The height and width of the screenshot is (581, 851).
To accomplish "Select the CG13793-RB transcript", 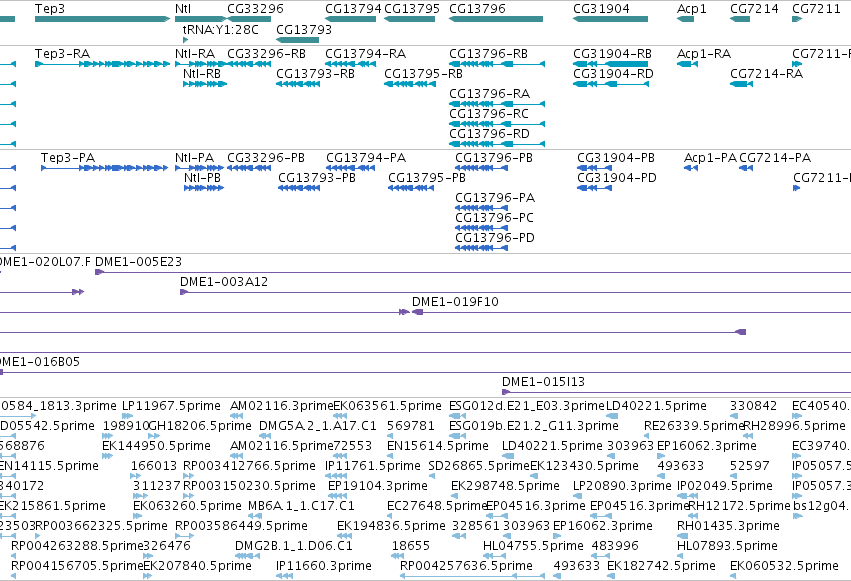I will pyautogui.click(x=298, y=84).
